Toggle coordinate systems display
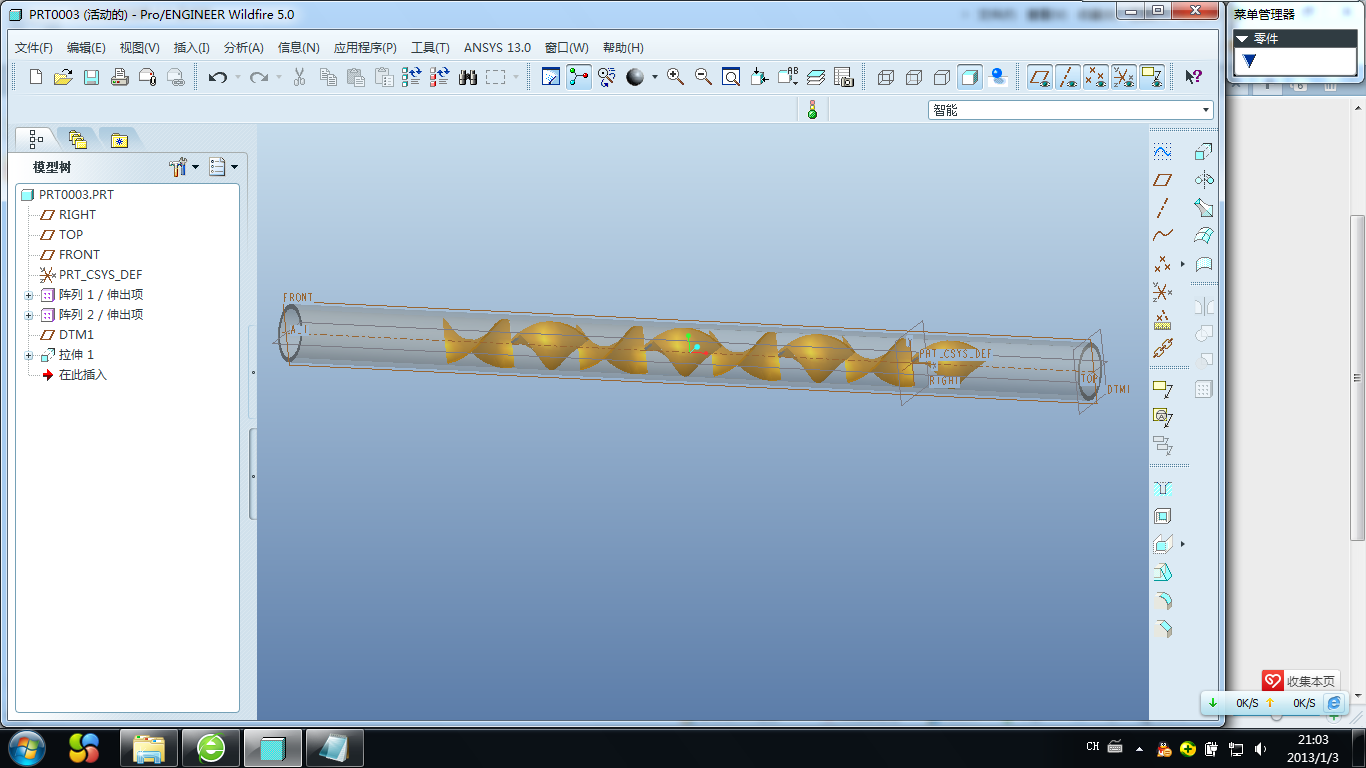The width and height of the screenshot is (1366, 768). pyautogui.click(x=1124, y=77)
